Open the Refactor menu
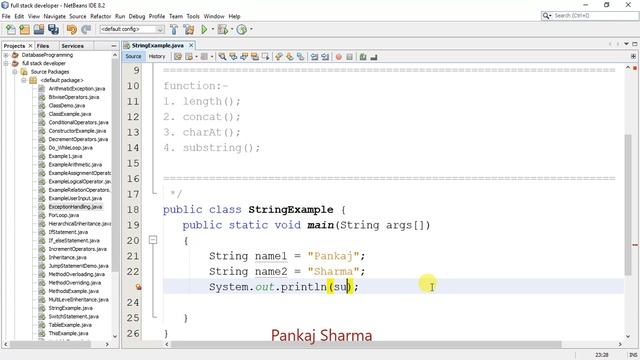The height and width of the screenshot is (360, 640). 100,16
